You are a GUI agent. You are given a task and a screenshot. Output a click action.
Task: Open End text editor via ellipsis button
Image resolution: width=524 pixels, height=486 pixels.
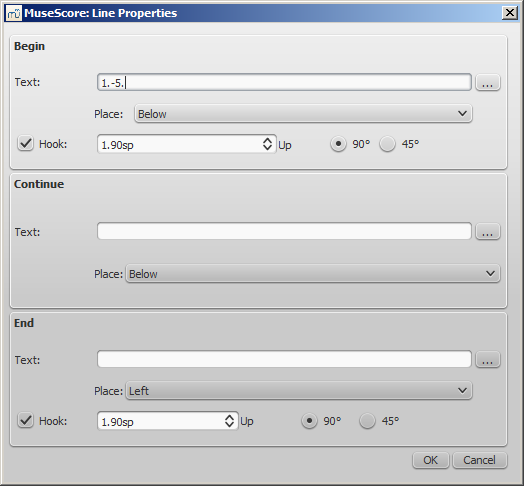[x=488, y=359]
